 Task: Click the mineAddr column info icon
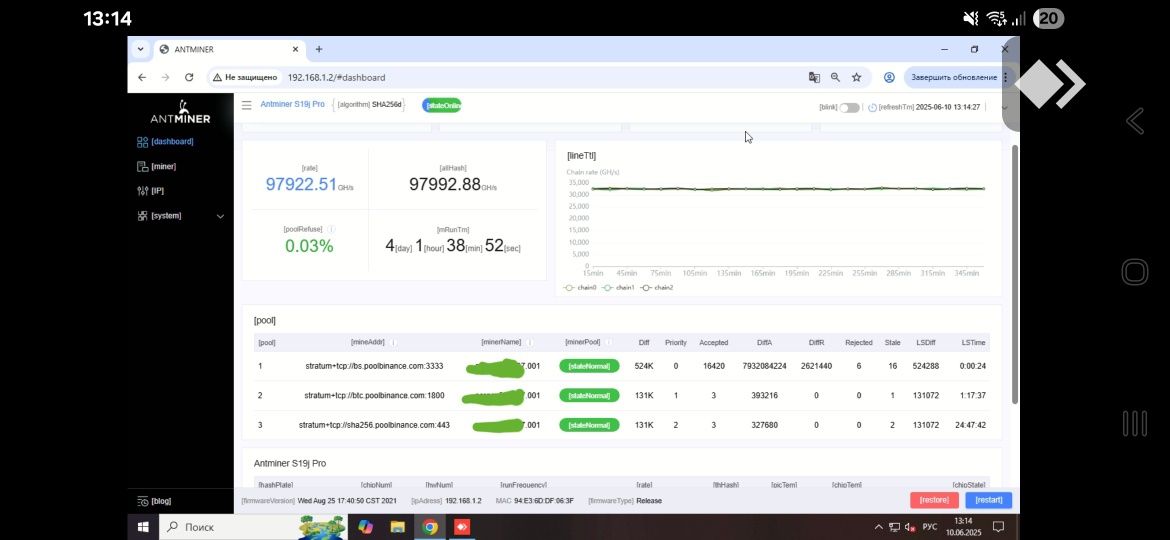[x=393, y=342]
